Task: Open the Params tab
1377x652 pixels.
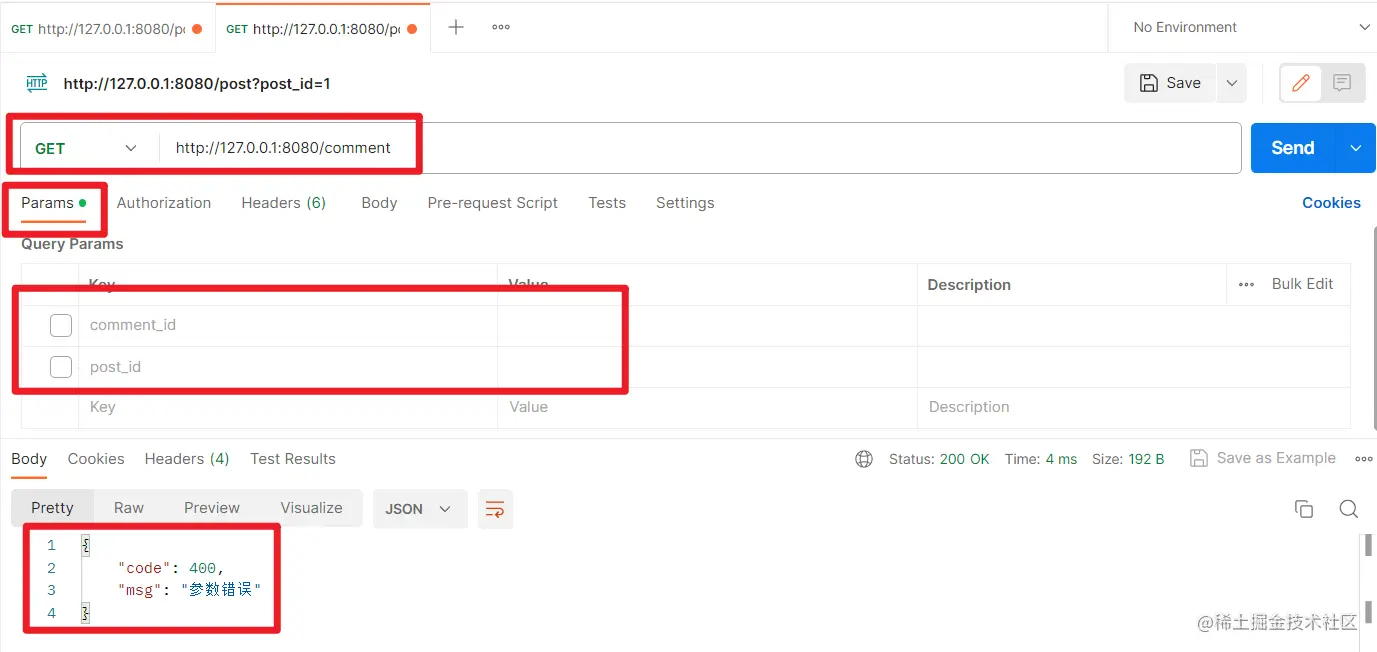Action: (x=53, y=203)
